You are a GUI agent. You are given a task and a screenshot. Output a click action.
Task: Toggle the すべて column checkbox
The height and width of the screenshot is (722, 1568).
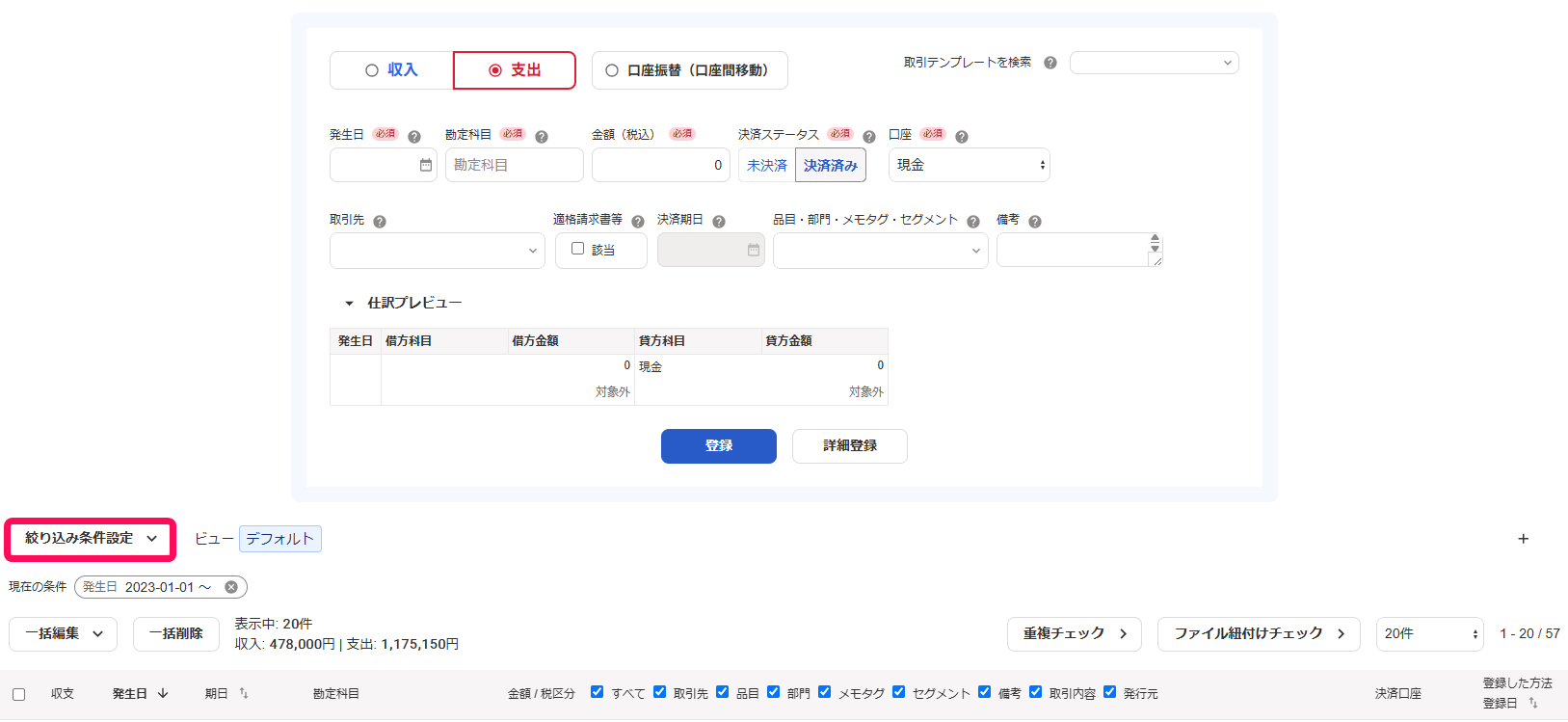pyautogui.click(x=598, y=691)
